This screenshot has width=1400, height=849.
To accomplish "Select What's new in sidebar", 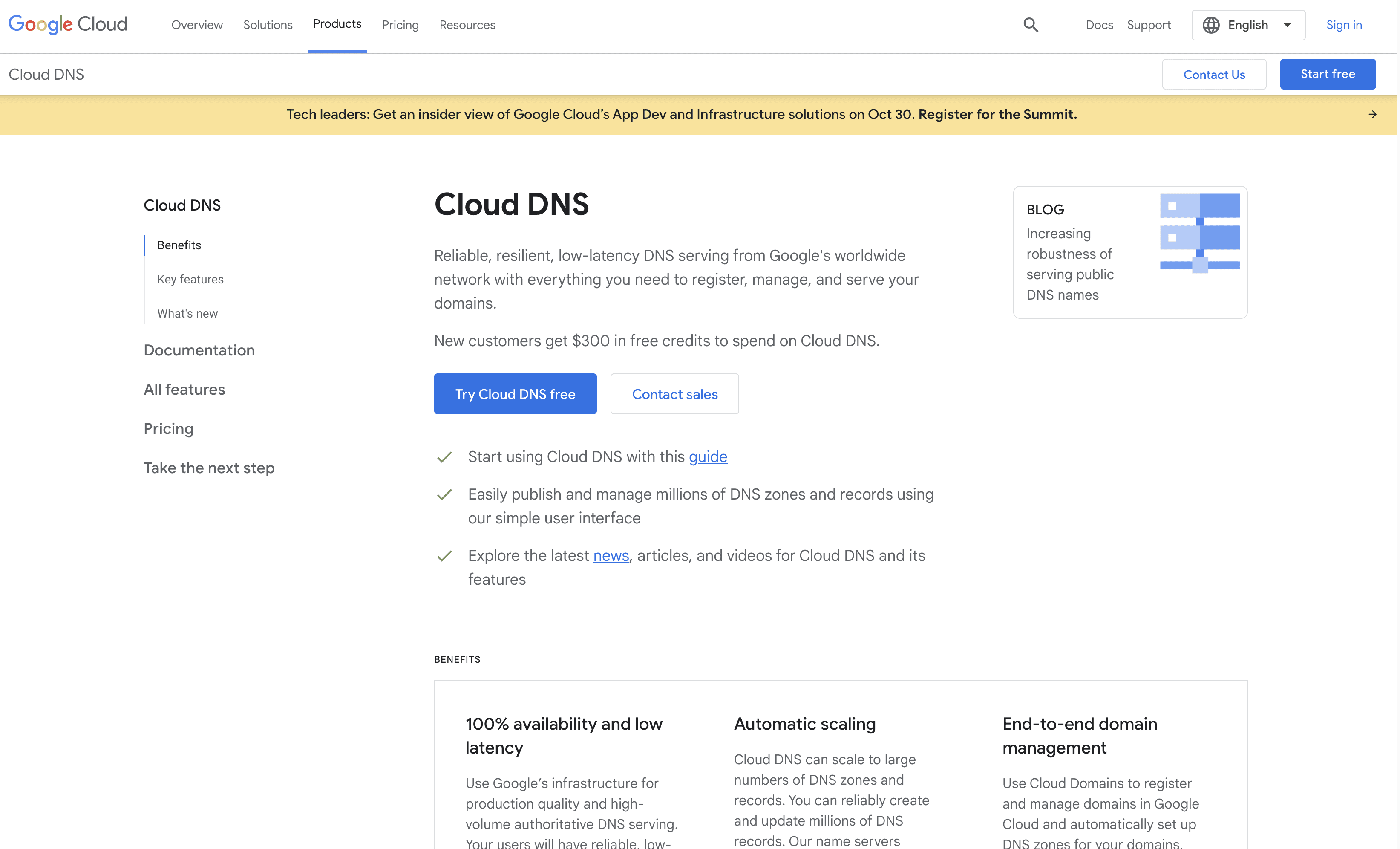I will (x=187, y=313).
